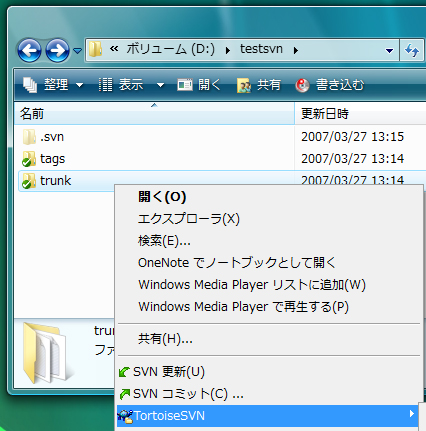Click the 開く open toolbar button
This screenshot has width=426, height=431.
199,85
